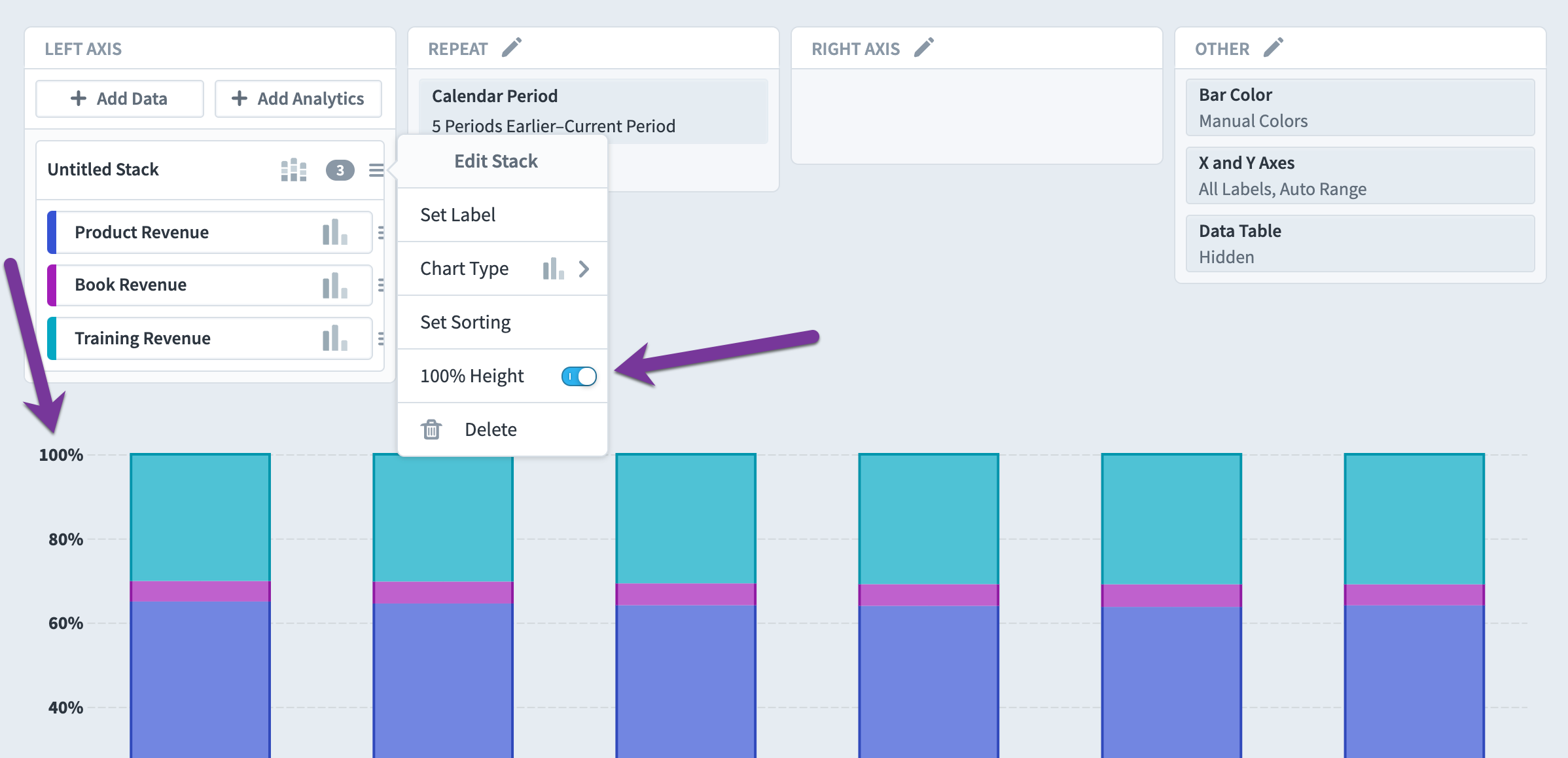This screenshot has height=758, width=1568.
Task: Click the Repeat pencil edit icon
Action: click(511, 48)
